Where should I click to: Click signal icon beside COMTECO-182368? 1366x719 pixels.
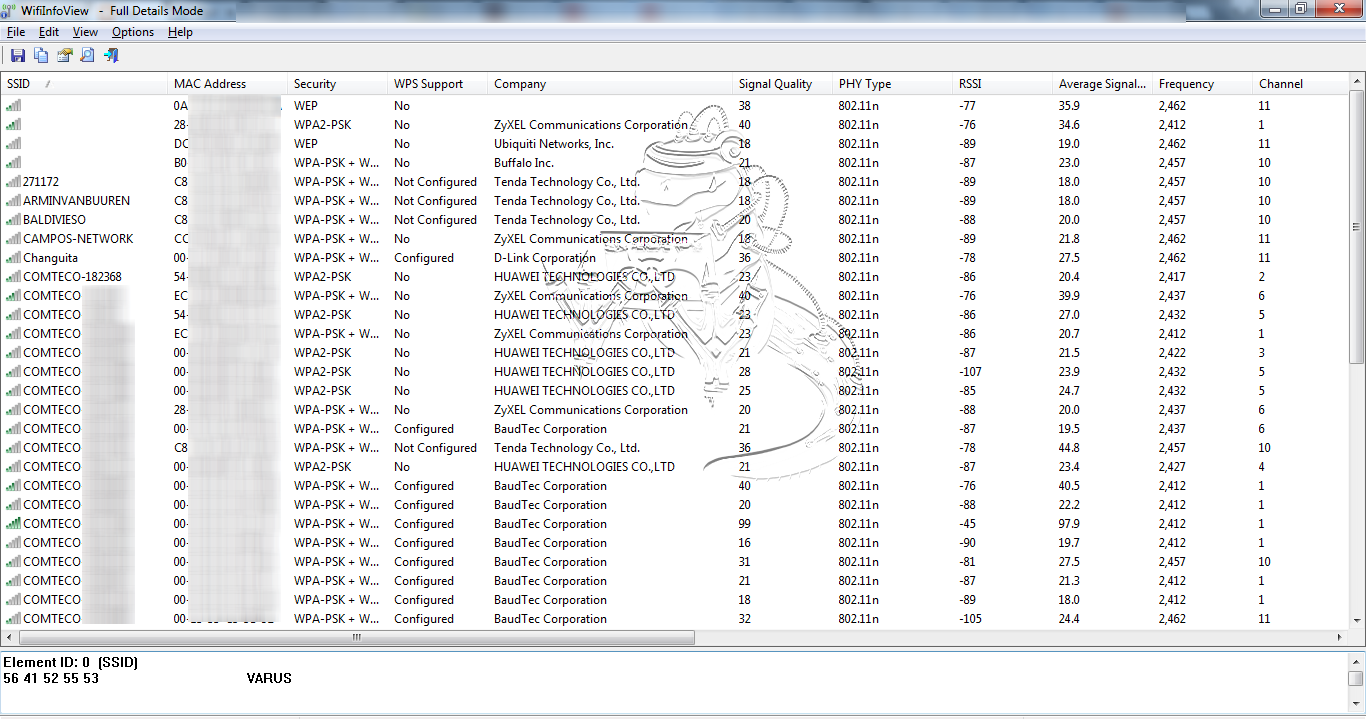click(13, 277)
